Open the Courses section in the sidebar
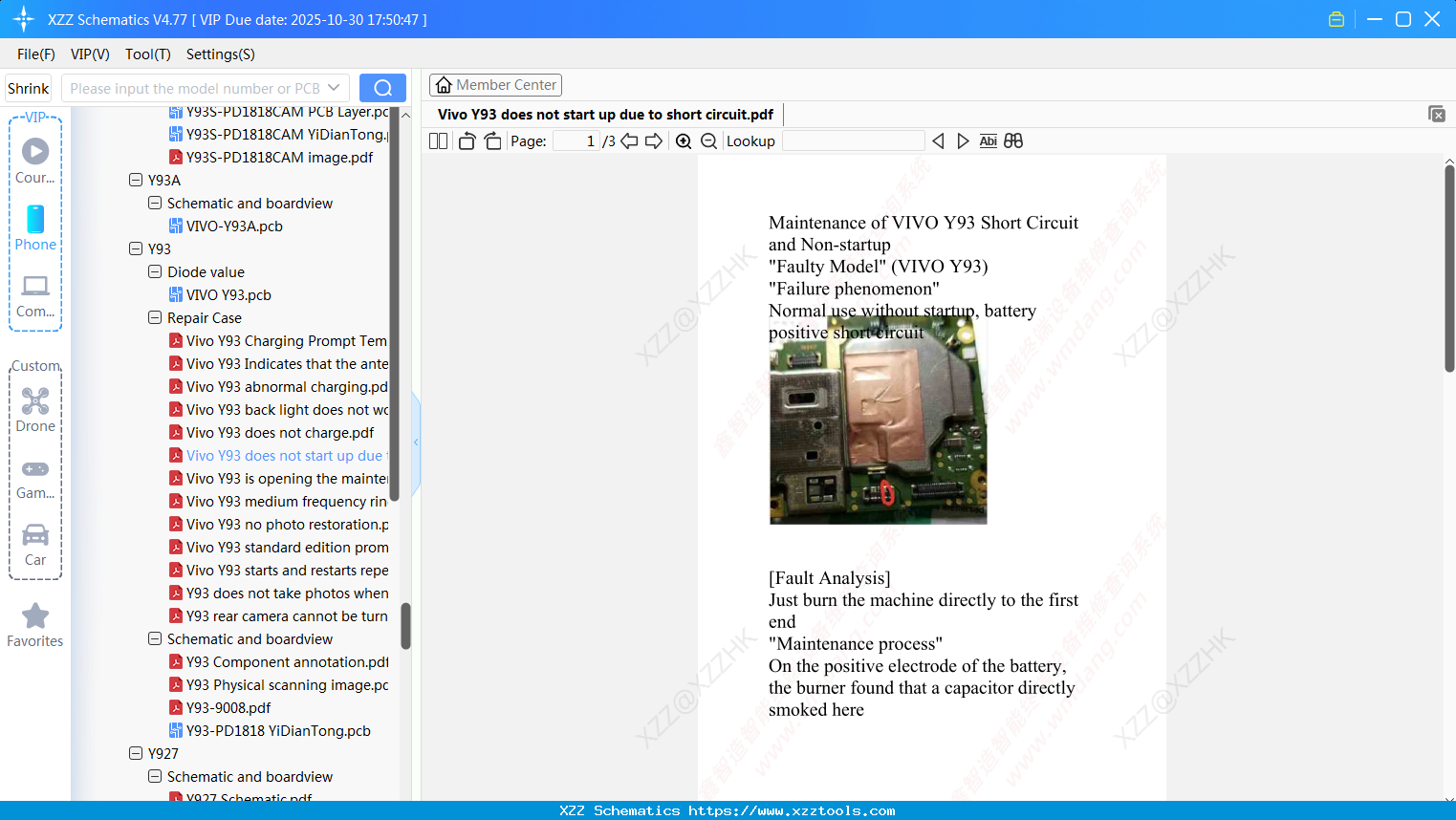Image resolution: width=1456 pixels, height=820 pixels. click(x=35, y=161)
